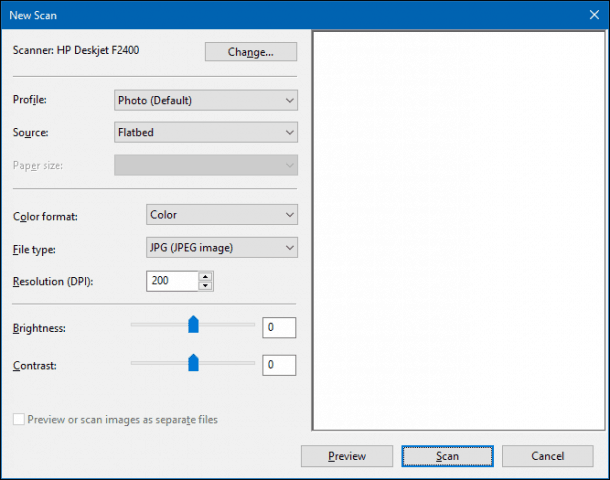Click the disabled Paper size dropdown
The height and width of the screenshot is (480, 610).
(x=206, y=165)
